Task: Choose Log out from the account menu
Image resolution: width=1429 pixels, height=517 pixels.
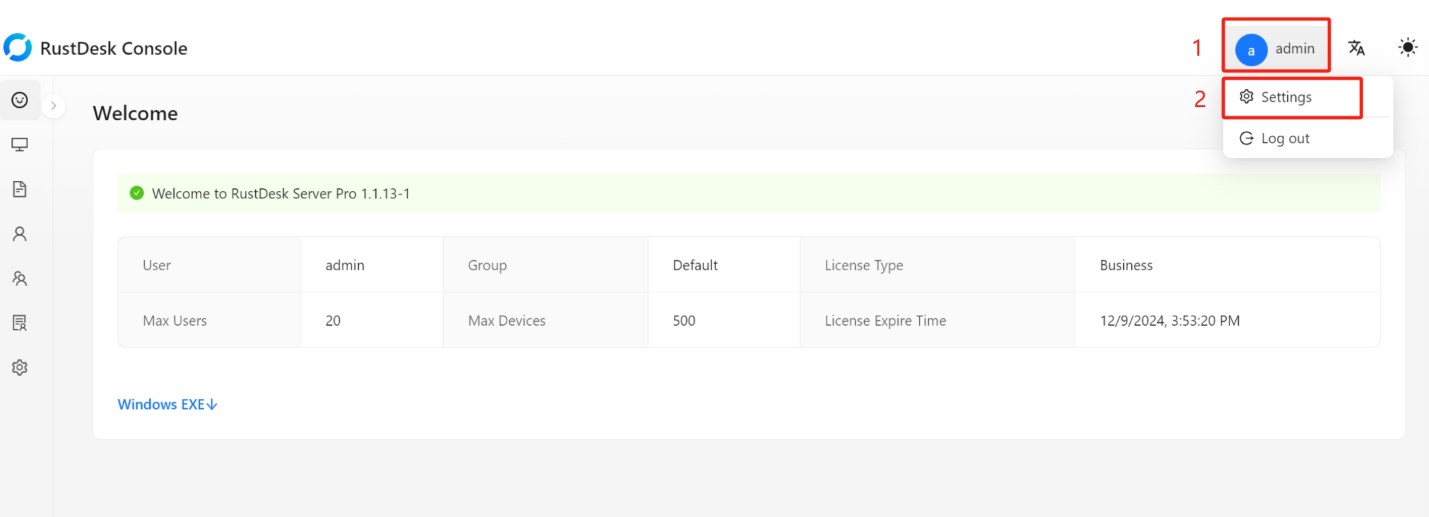Action: coord(1285,138)
